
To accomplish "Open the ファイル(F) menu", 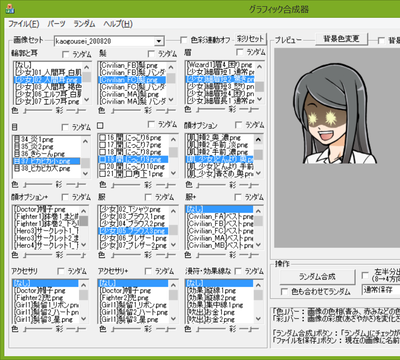I will point(23,24).
